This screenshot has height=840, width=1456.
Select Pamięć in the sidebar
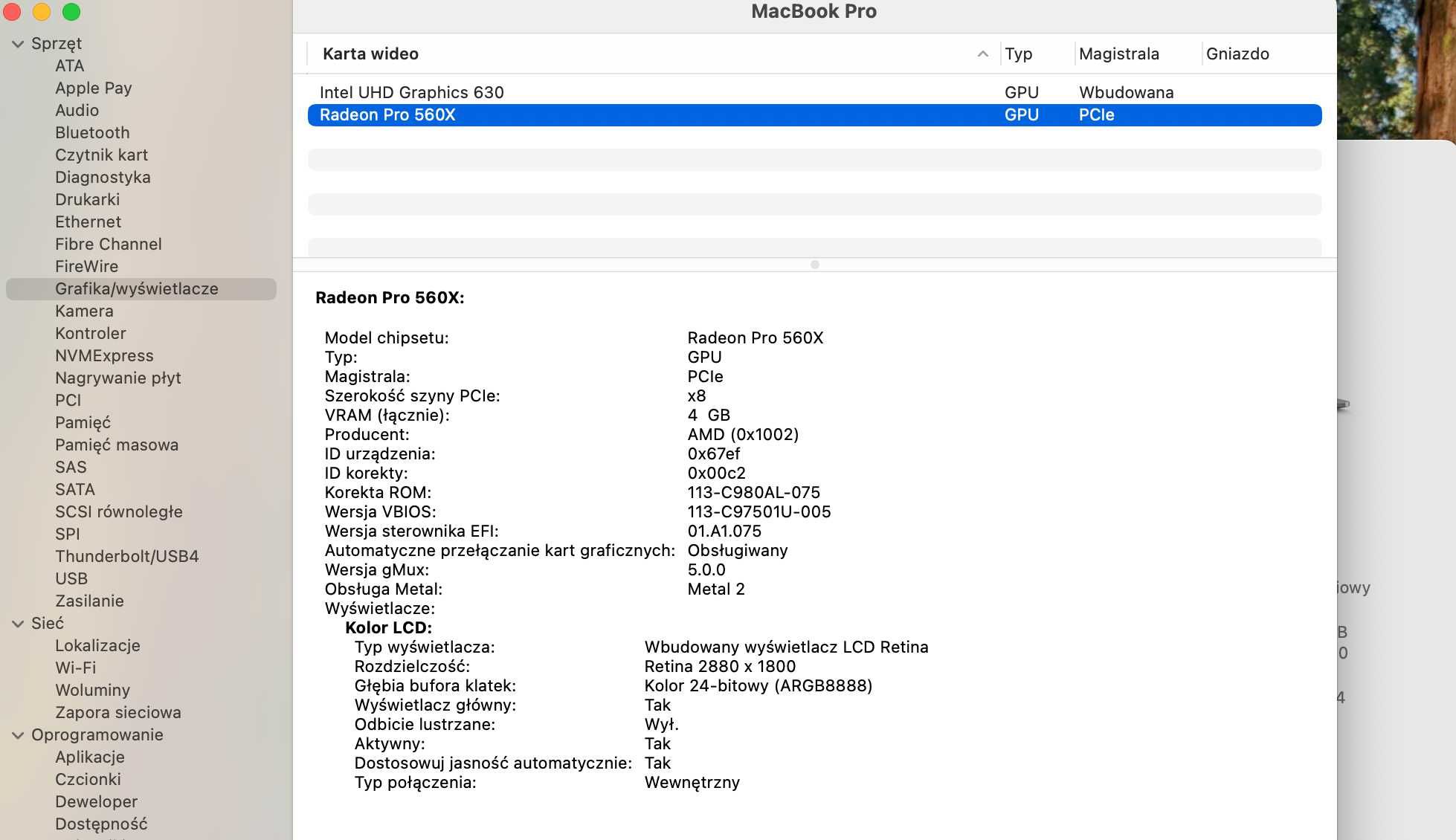tap(83, 422)
